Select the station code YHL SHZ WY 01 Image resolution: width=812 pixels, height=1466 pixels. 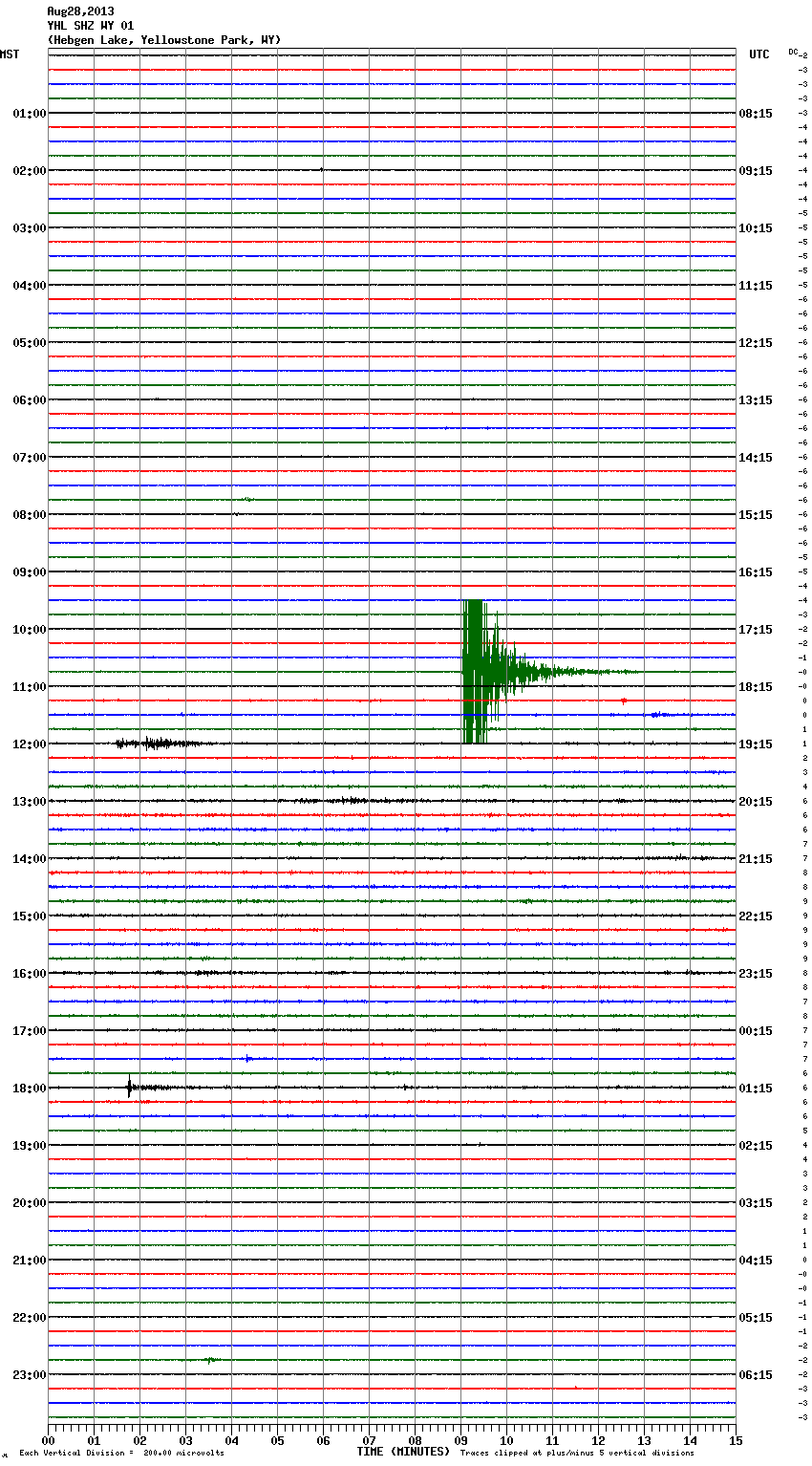pyautogui.click(x=91, y=26)
